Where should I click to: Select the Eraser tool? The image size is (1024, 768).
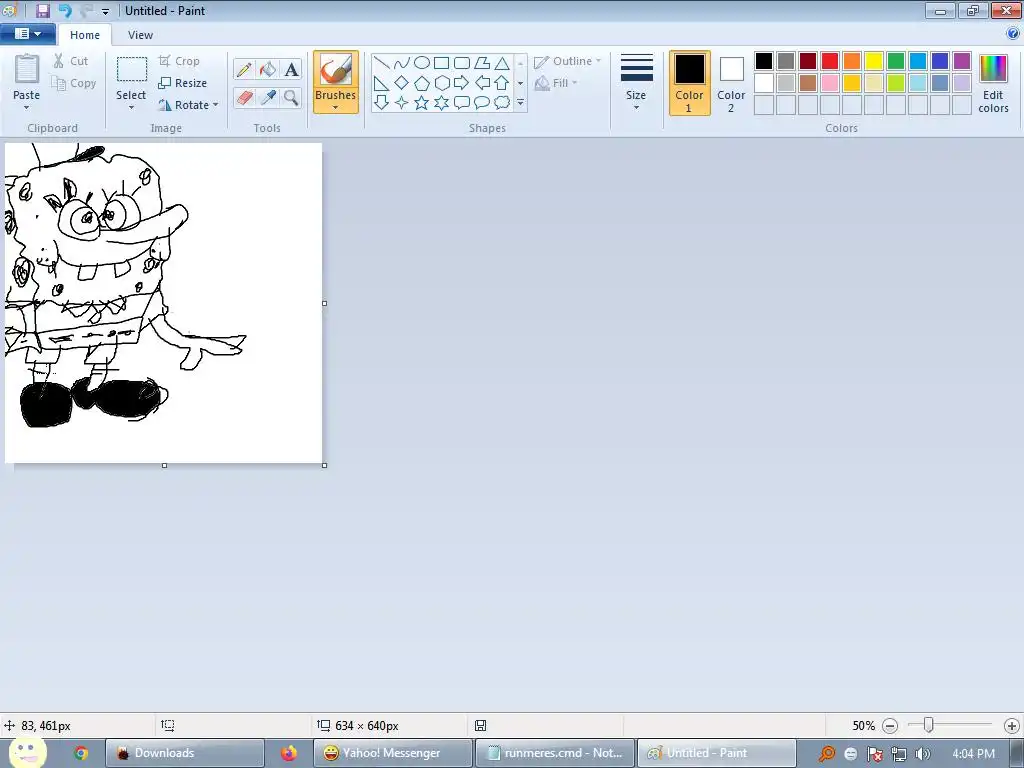[x=244, y=98]
